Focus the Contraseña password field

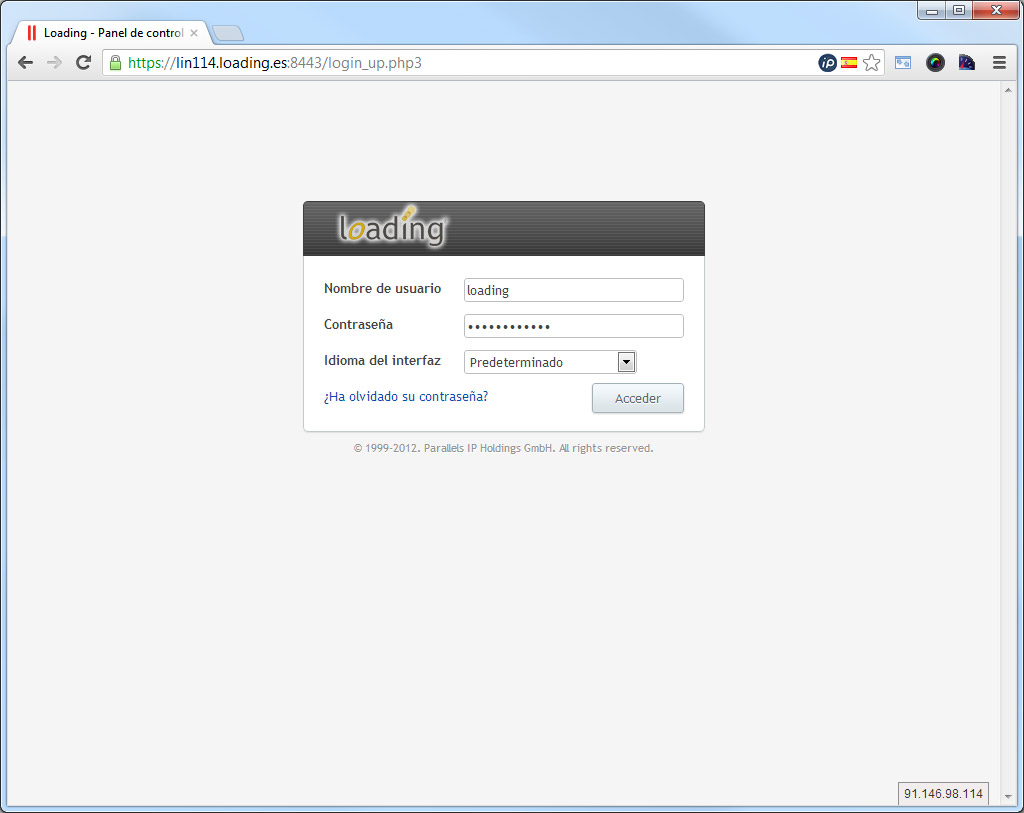(573, 326)
